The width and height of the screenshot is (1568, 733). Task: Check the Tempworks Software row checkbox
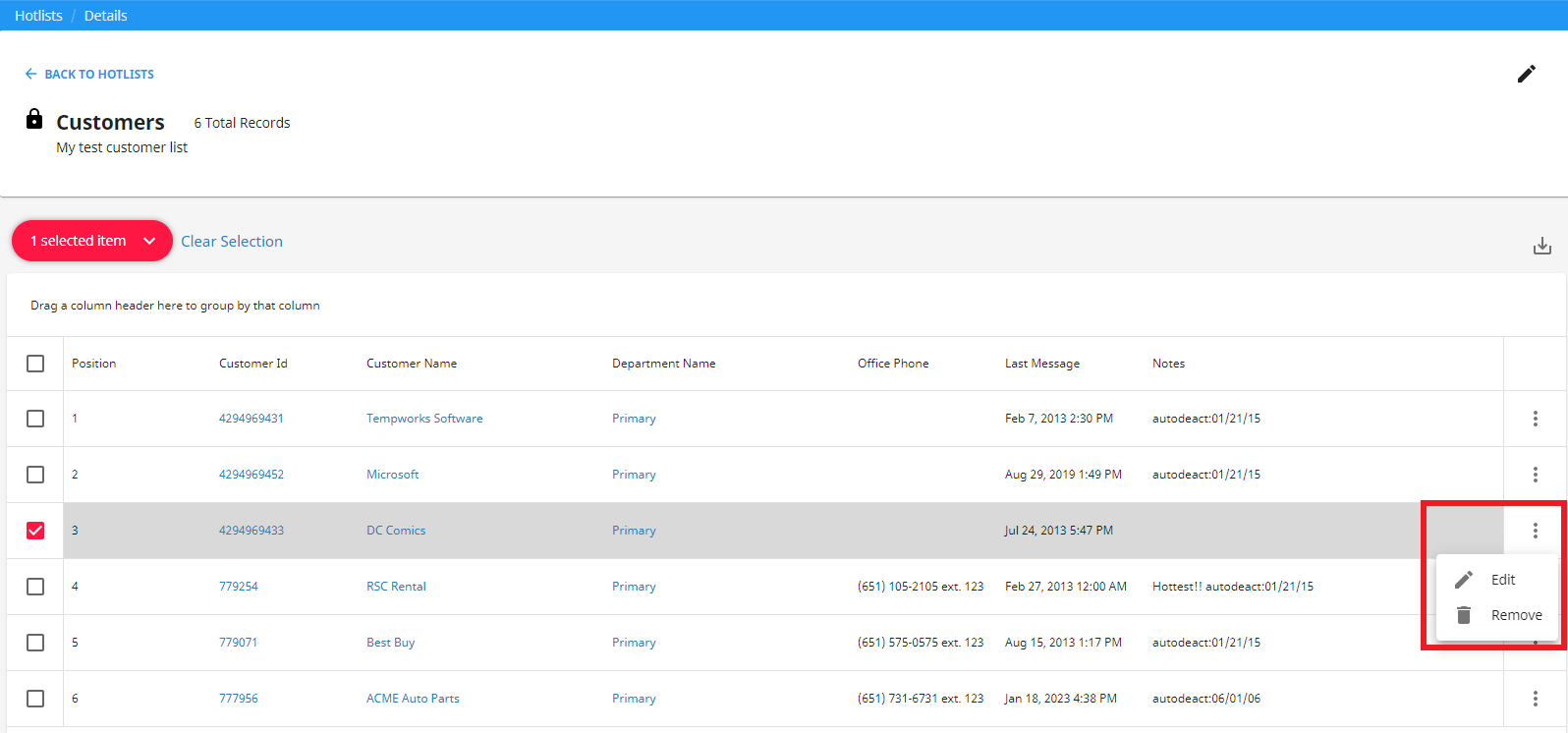click(x=35, y=419)
